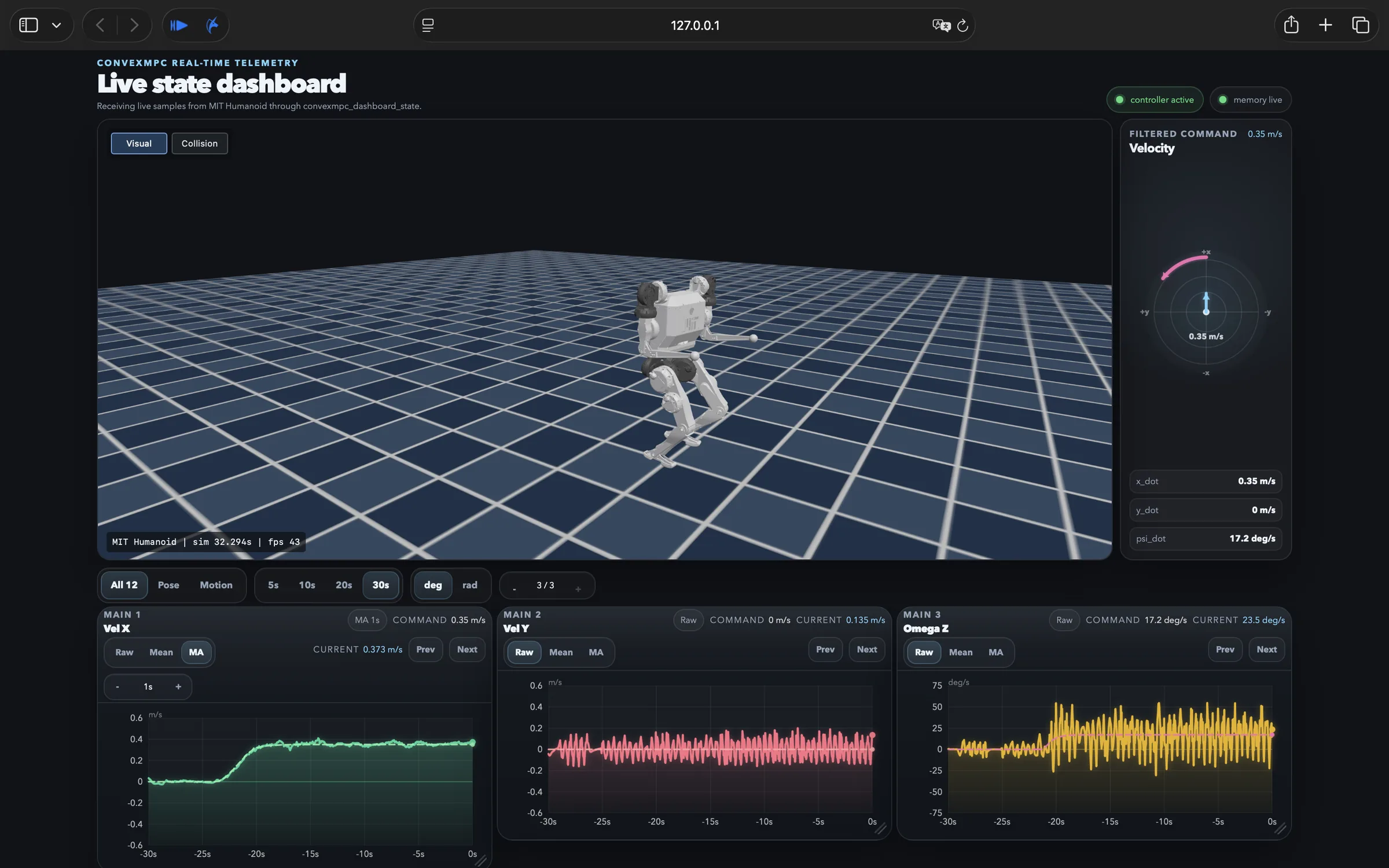The height and width of the screenshot is (868, 1389).
Task: Click resize handle of Vel X panel
Action: [x=481, y=861]
